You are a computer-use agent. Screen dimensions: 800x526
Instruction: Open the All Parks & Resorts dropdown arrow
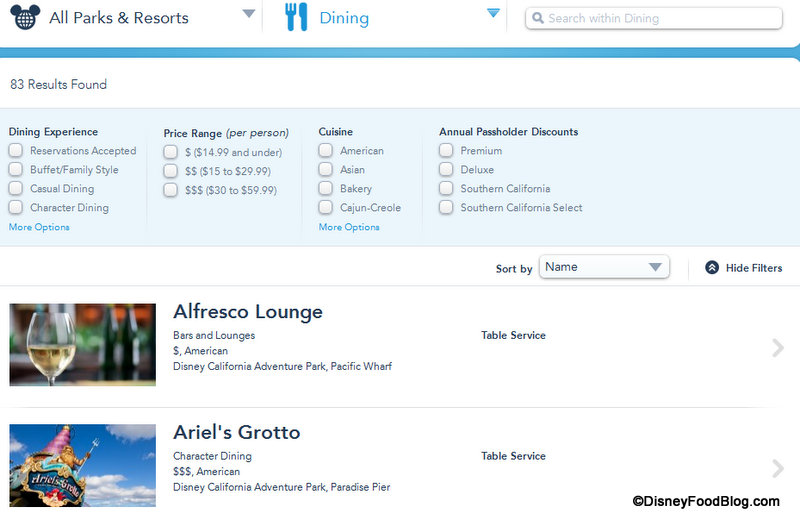click(x=249, y=14)
